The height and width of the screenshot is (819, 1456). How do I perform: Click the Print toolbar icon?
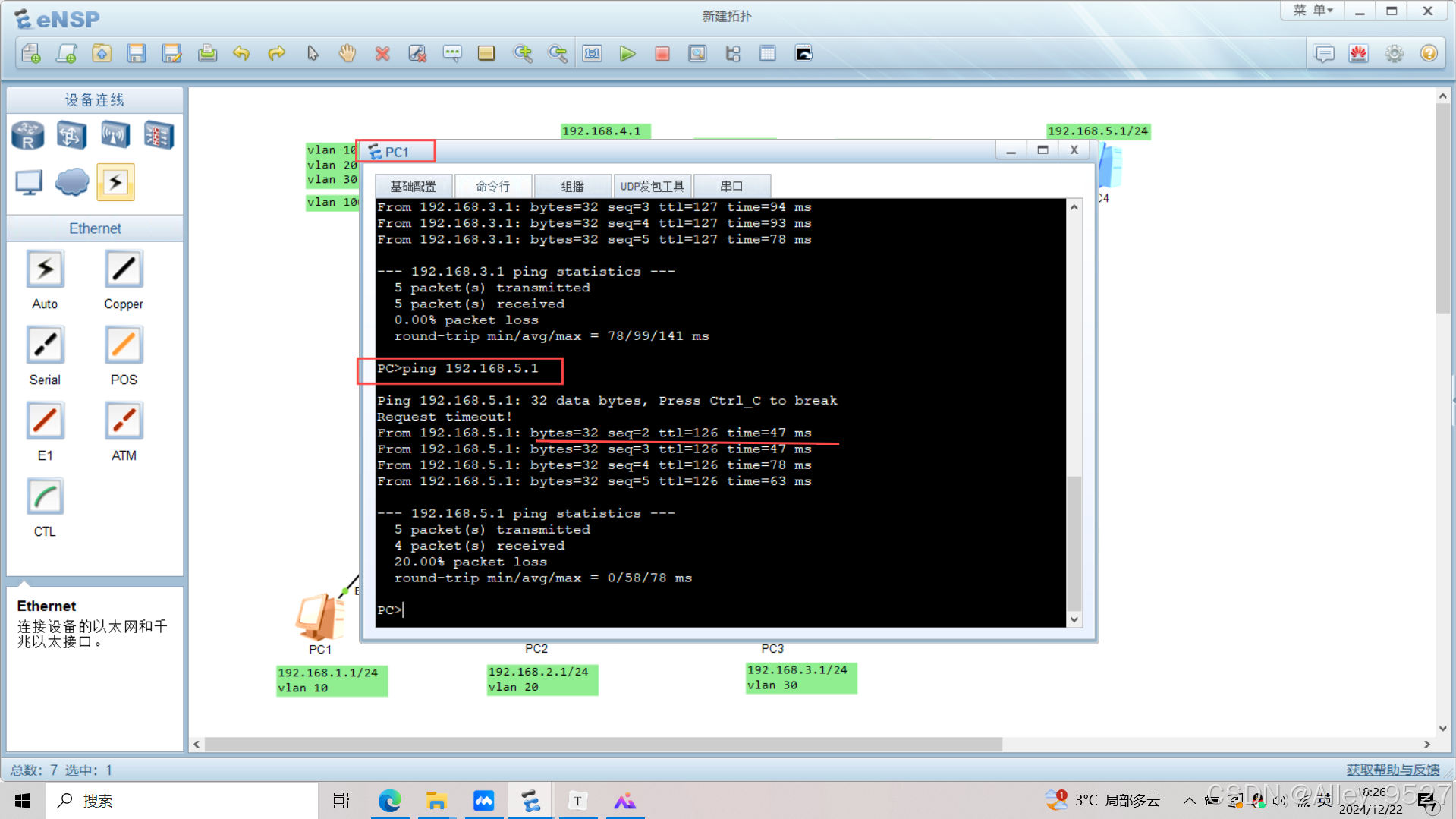click(x=207, y=53)
